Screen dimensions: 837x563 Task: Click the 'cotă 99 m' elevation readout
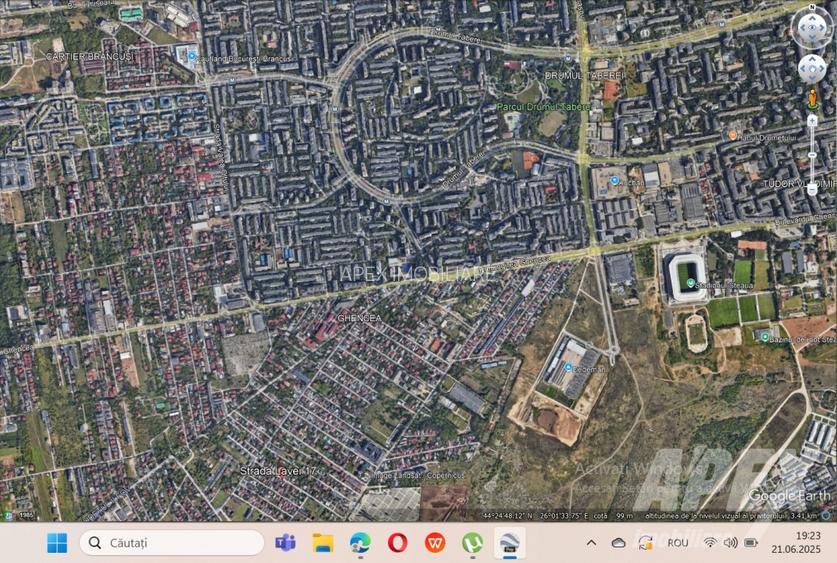[x=613, y=516]
